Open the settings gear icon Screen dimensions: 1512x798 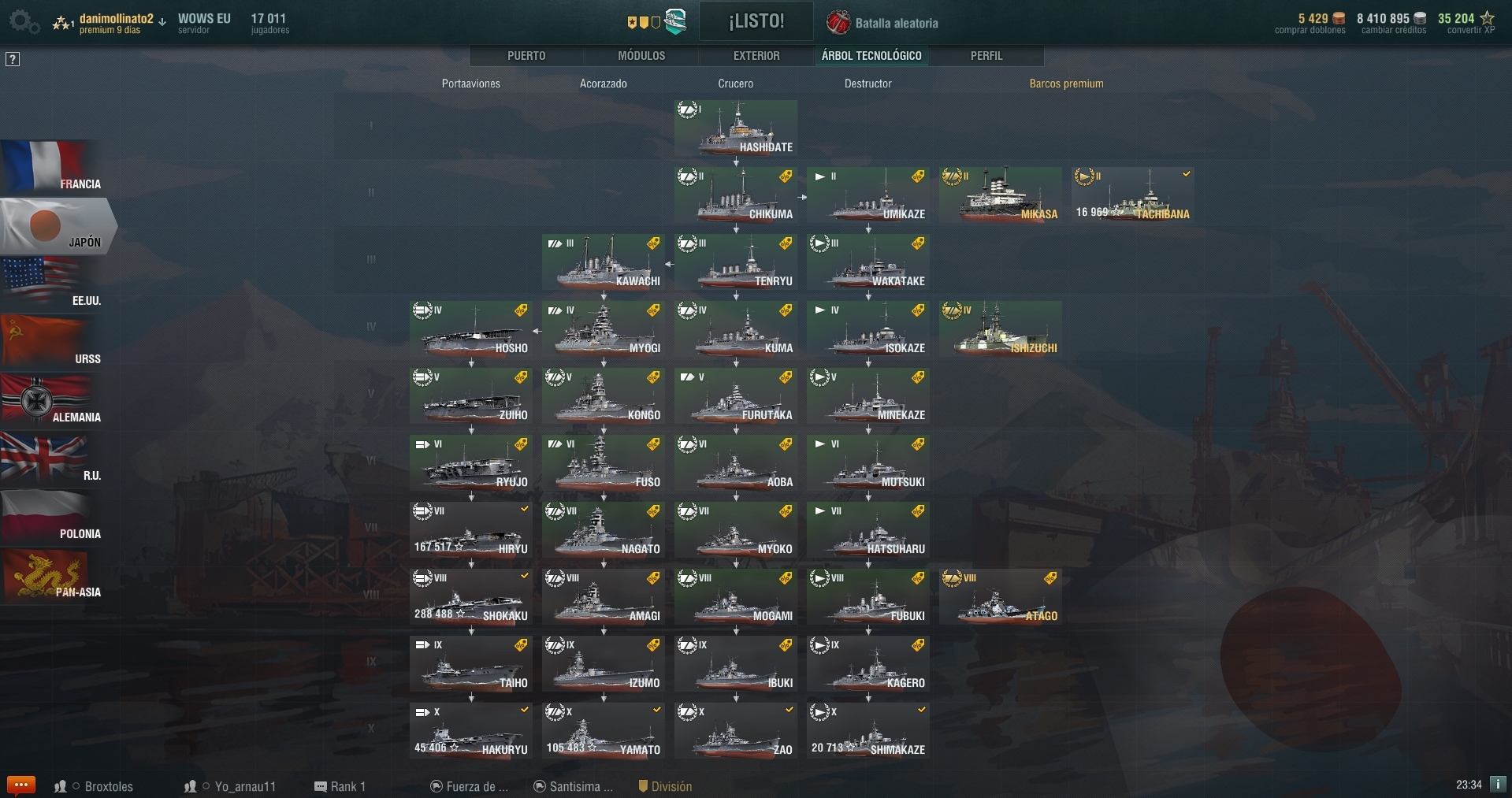[23, 21]
